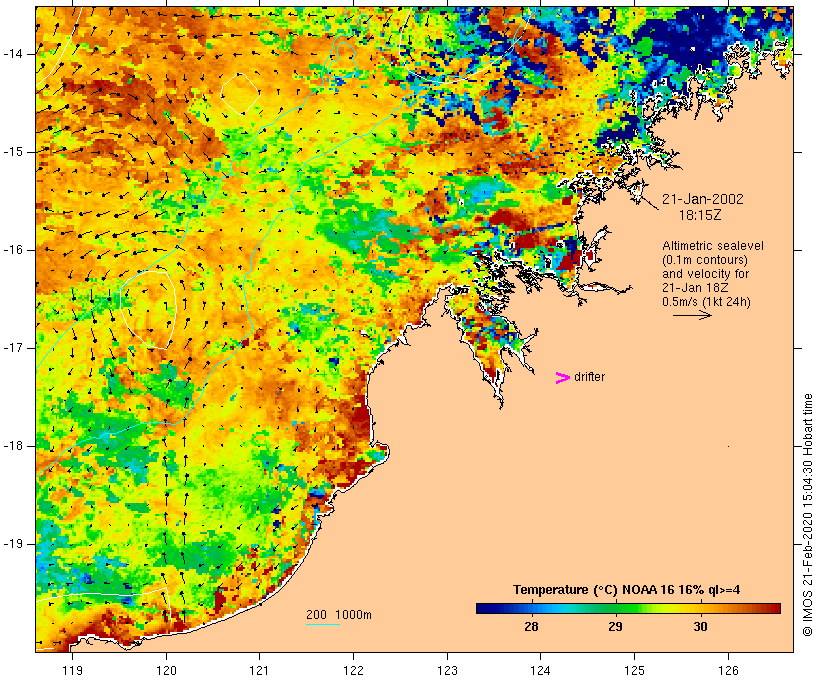Click the longitude axis label '121'
Image resolution: width=820 pixels, height=680 pixels.
point(259,670)
